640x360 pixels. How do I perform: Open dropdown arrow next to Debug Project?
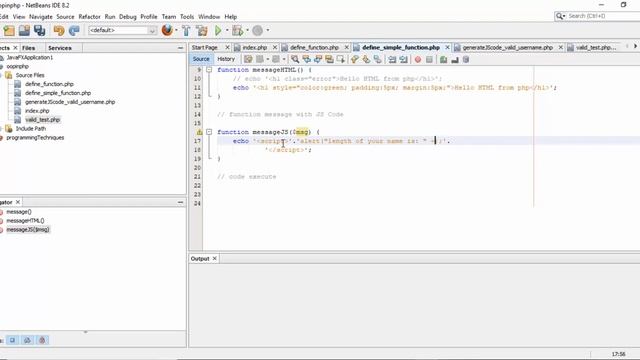247,30
